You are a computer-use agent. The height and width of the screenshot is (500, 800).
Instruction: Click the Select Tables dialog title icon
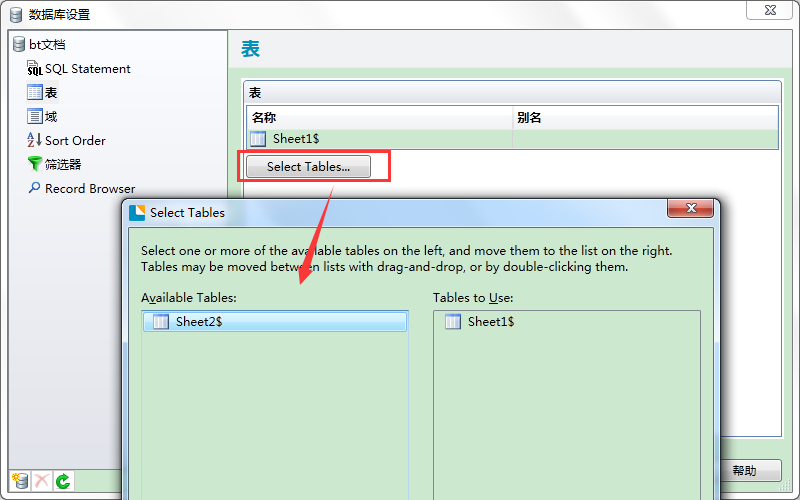pyautogui.click(x=137, y=213)
